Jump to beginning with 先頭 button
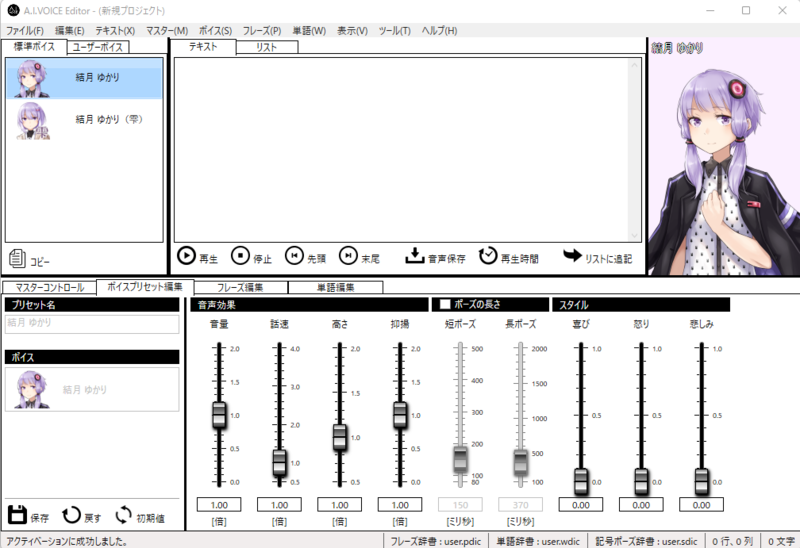The width and height of the screenshot is (800, 548). 305,256
